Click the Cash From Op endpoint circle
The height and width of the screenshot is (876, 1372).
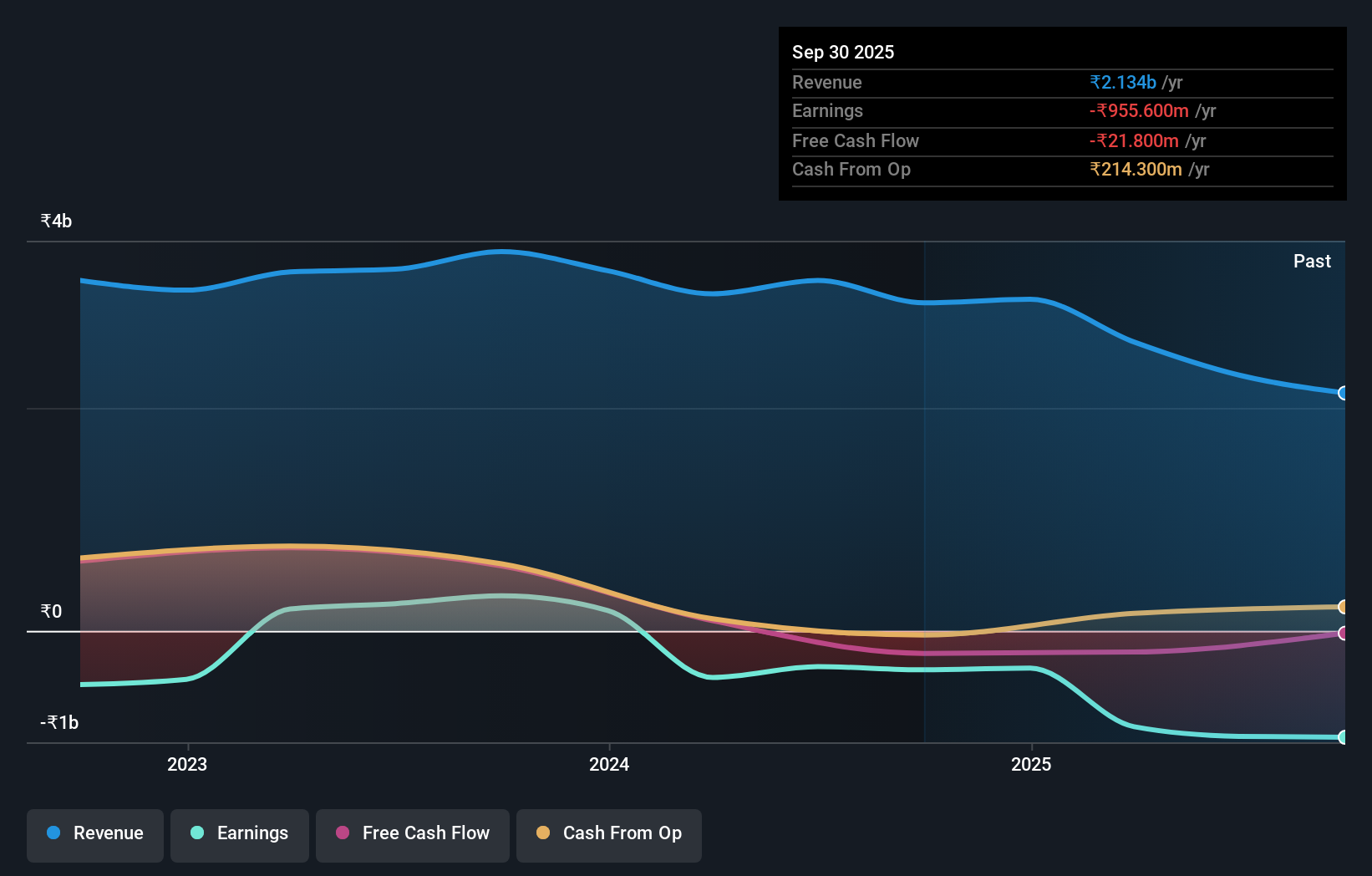tap(1343, 607)
